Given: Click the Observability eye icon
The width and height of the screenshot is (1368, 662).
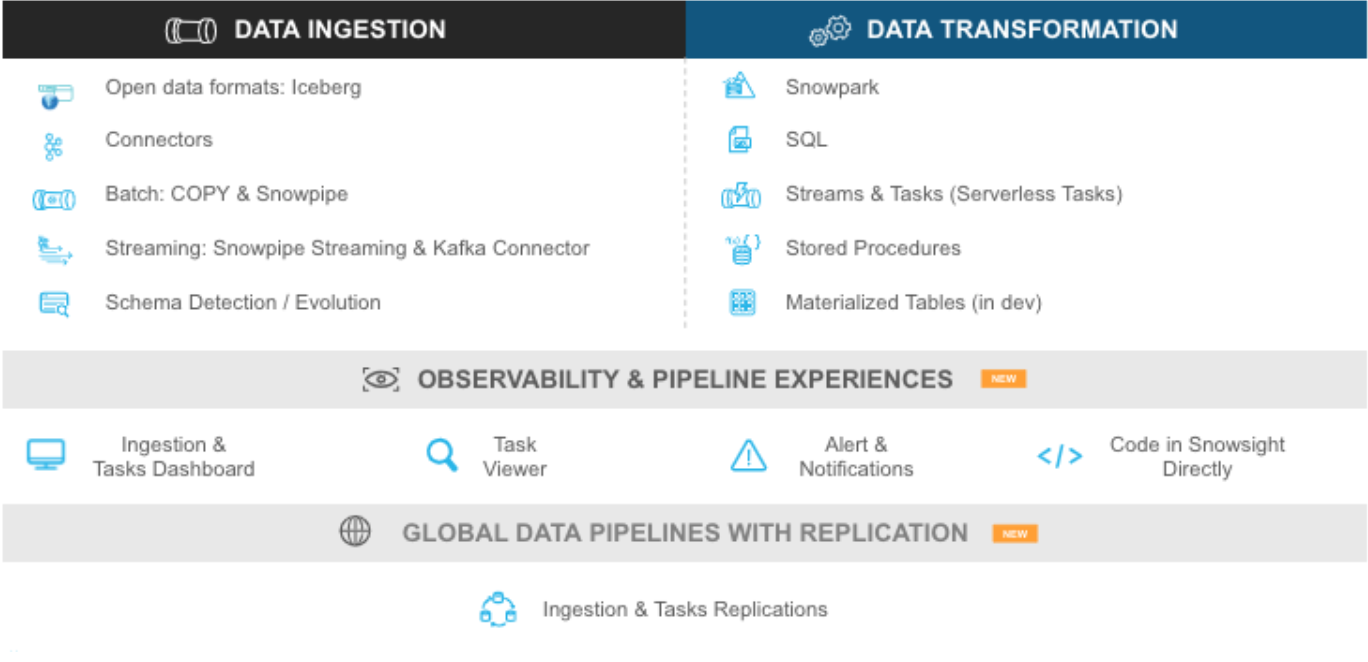Looking at the screenshot, I should (381, 380).
